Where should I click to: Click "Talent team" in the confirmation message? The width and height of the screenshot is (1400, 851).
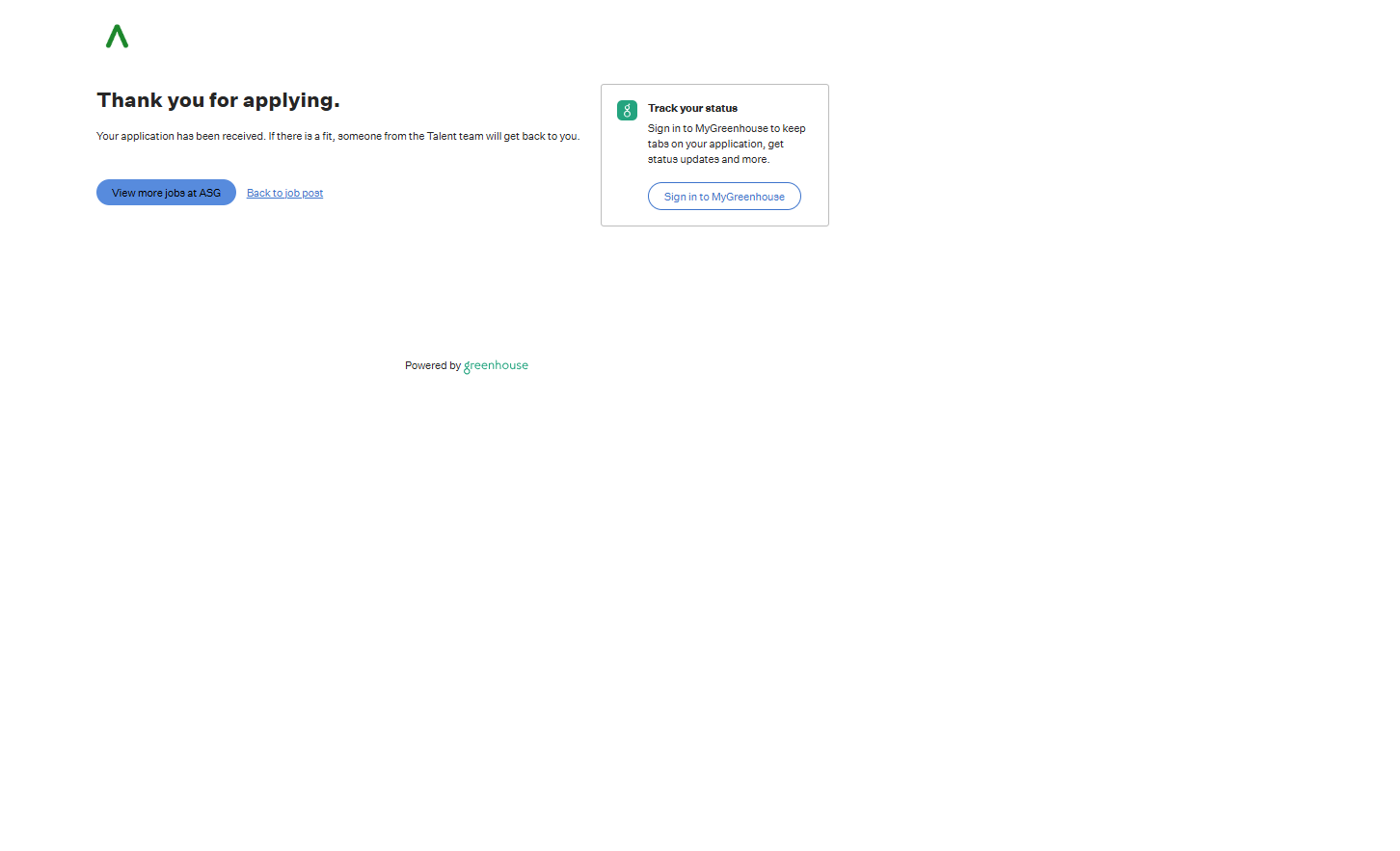coord(455,137)
